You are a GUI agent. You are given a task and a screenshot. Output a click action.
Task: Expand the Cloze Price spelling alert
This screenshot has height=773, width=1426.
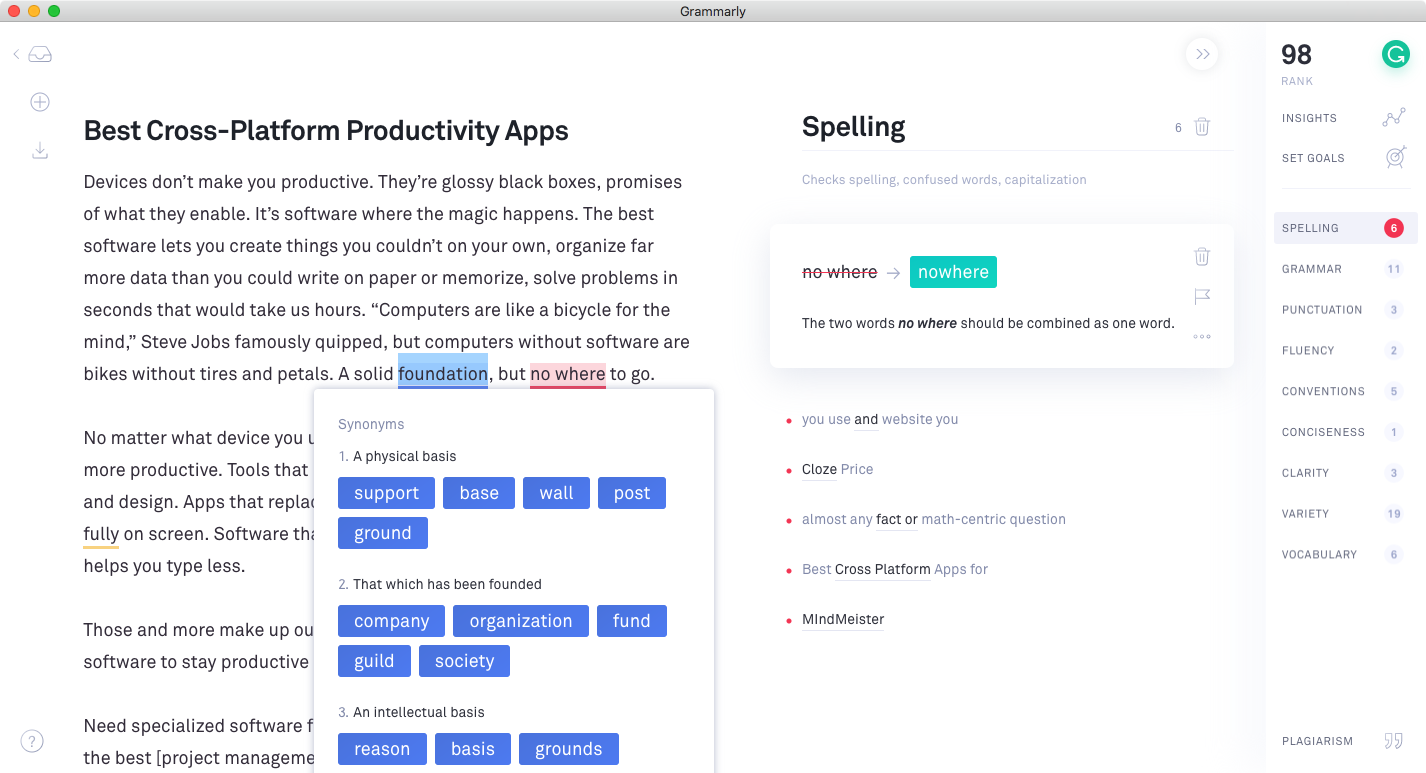click(837, 469)
